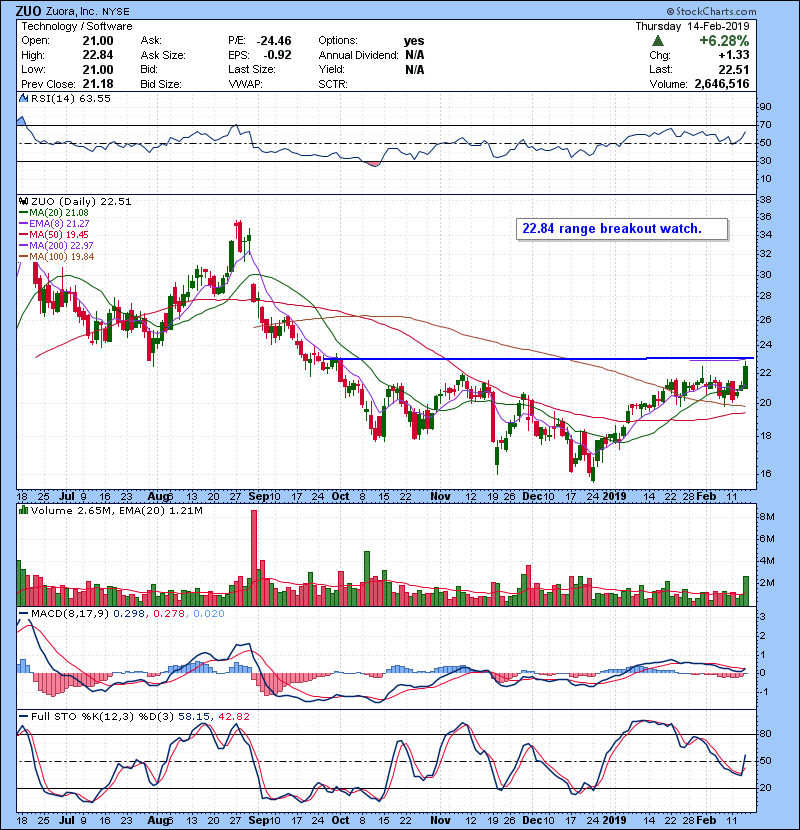Select the header Volume value 2,646,516

[722, 84]
